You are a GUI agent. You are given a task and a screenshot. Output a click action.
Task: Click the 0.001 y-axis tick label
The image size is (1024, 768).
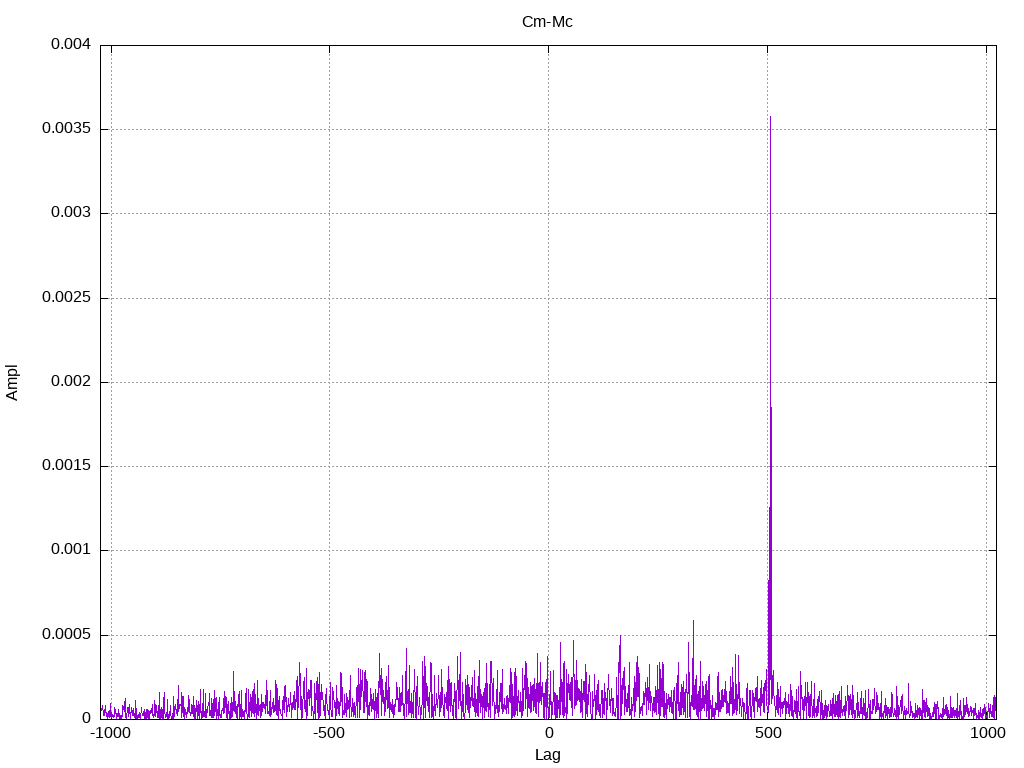tap(70, 550)
